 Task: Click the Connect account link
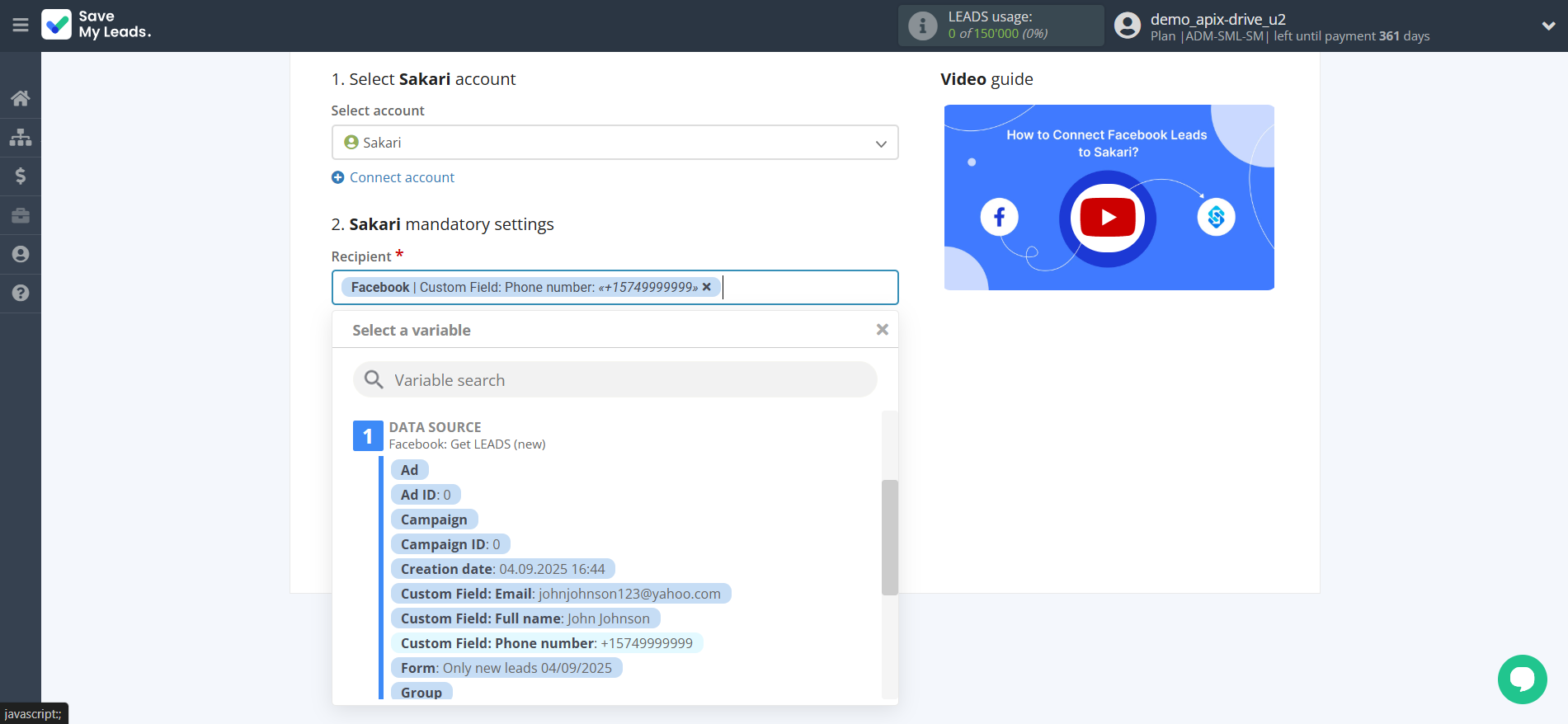click(x=401, y=177)
